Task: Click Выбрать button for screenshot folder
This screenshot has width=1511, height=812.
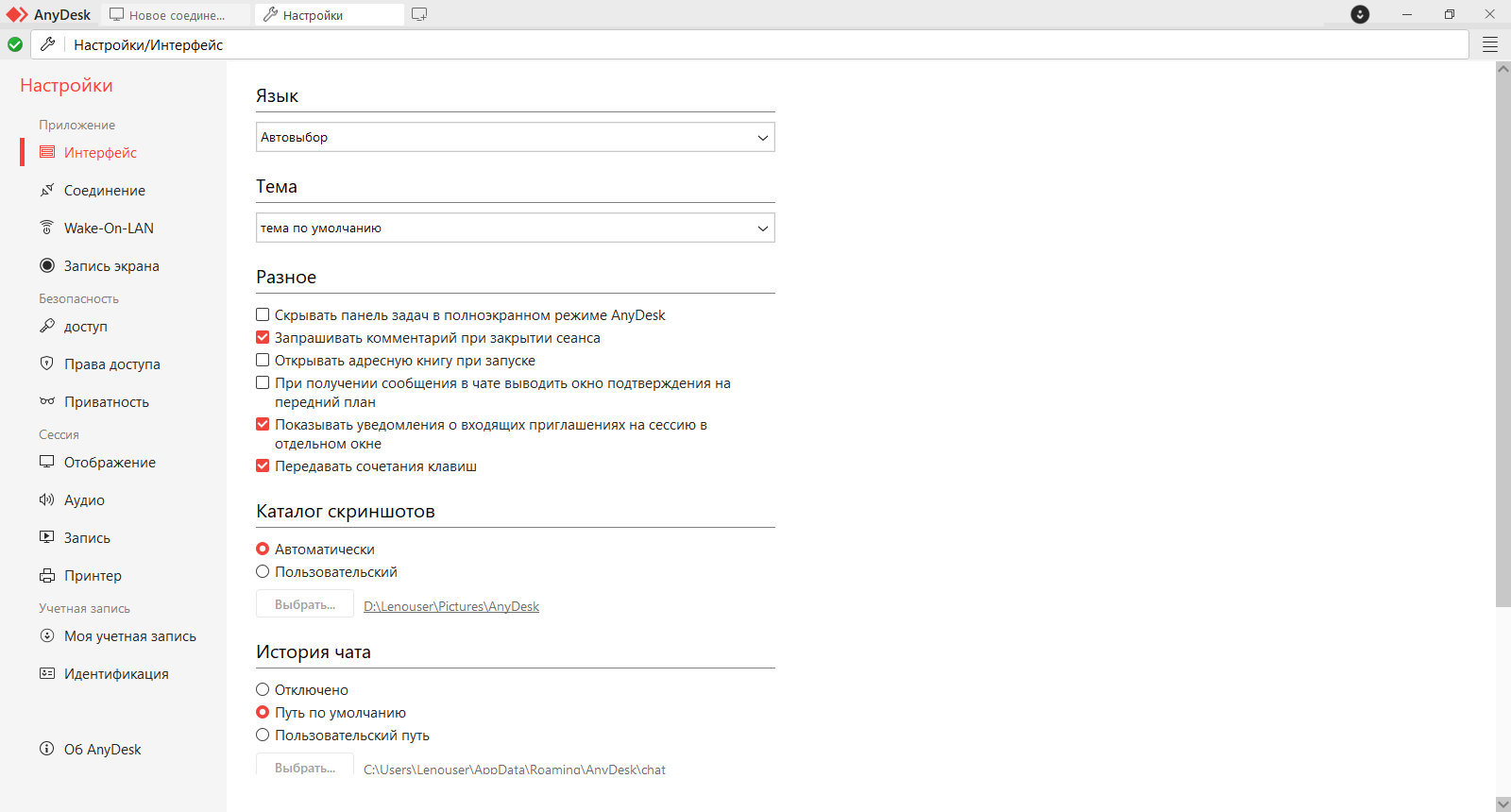Action: [x=305, y=604]
